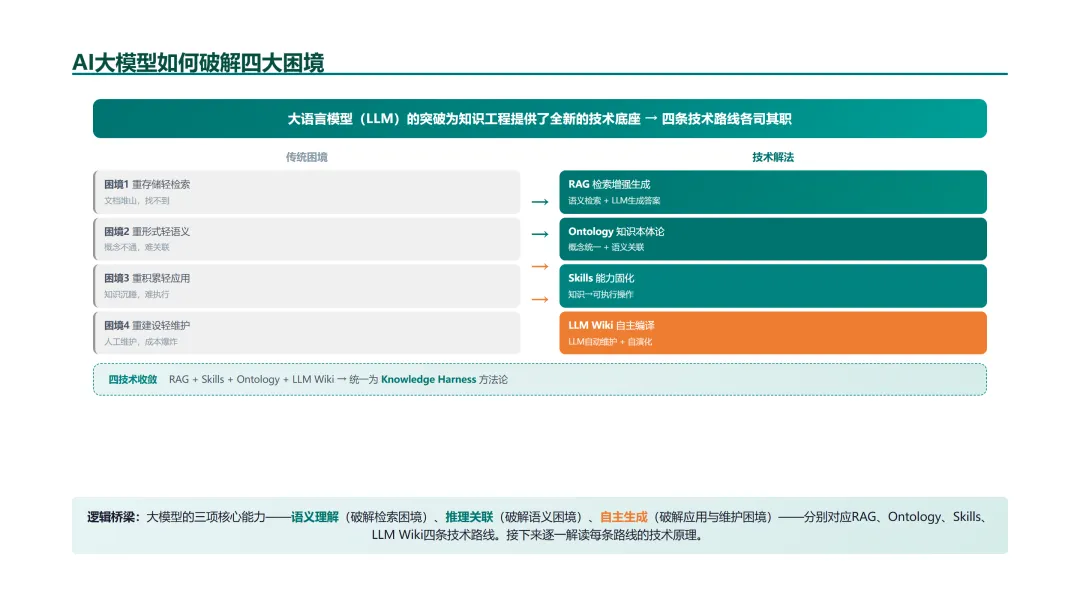The height and width of the screenshot is (608, 1080).
Task: Select the heading "困境4 重建设轻维护"
Action: pos(147,325)
